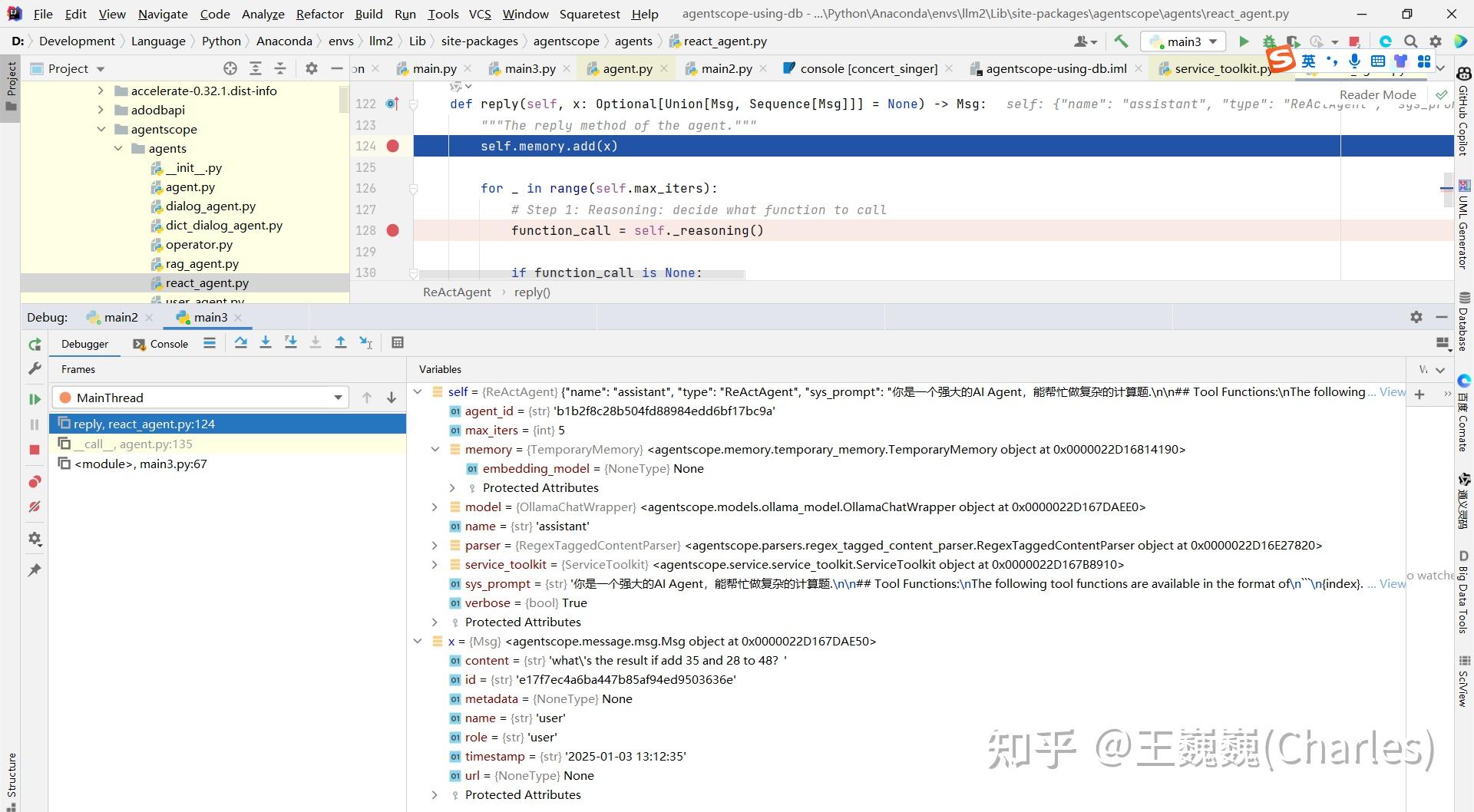
Task: Expand Protected Attributes under self
Action: point(435,622)
